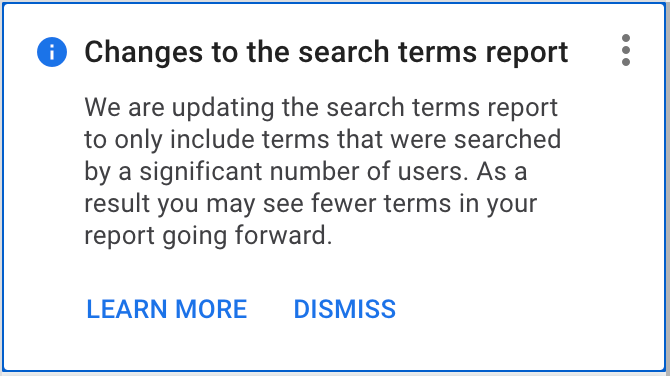Click the white 'i' inside the blue circle
The image size is (670, 376).
point(52,53)
